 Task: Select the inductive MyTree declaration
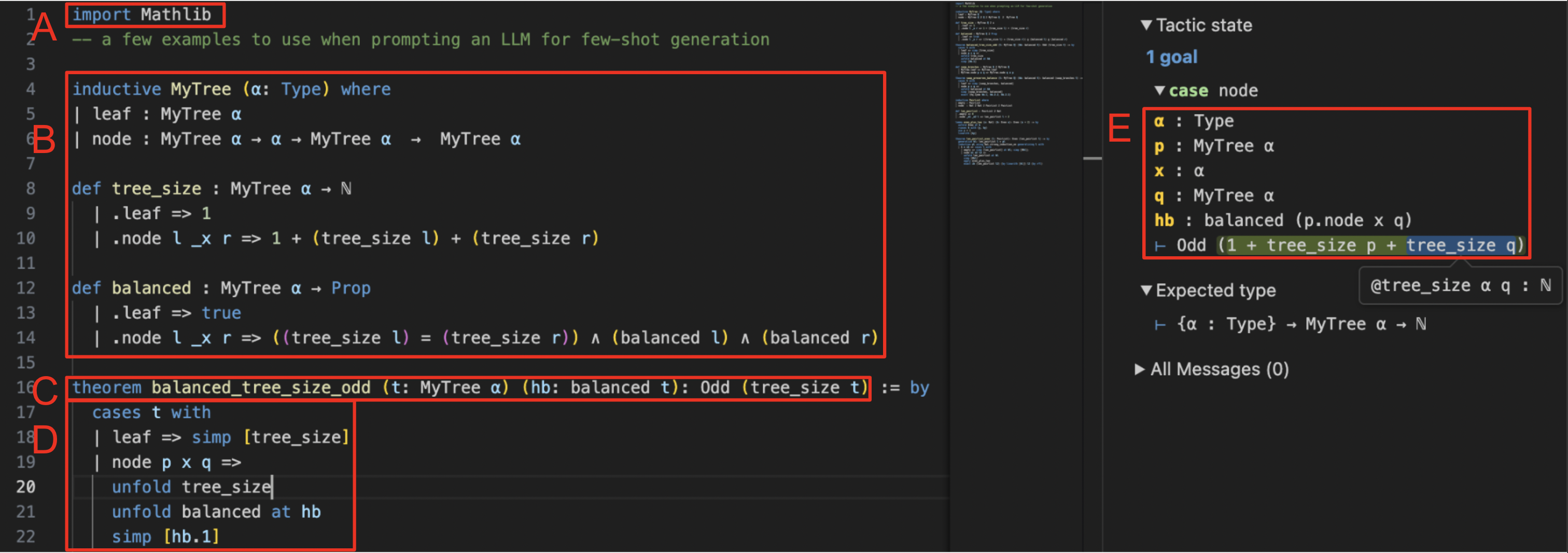pyautogui.click(x=231, y=88)
